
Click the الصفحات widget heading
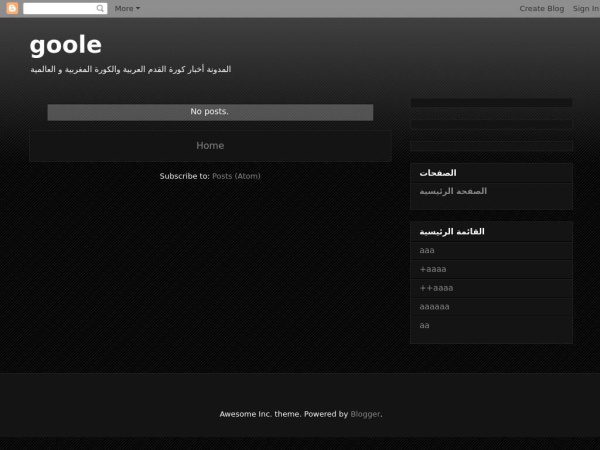[x=438, y=173]
